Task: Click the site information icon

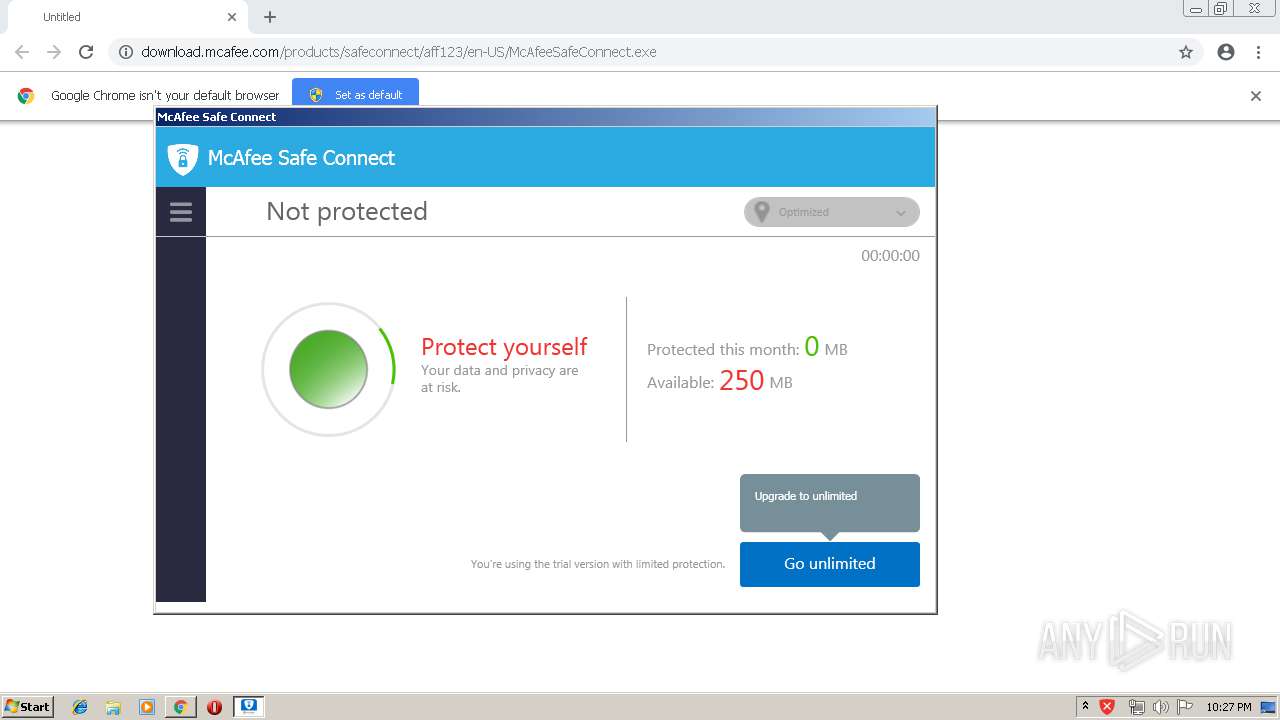Action: click(126, 52)
